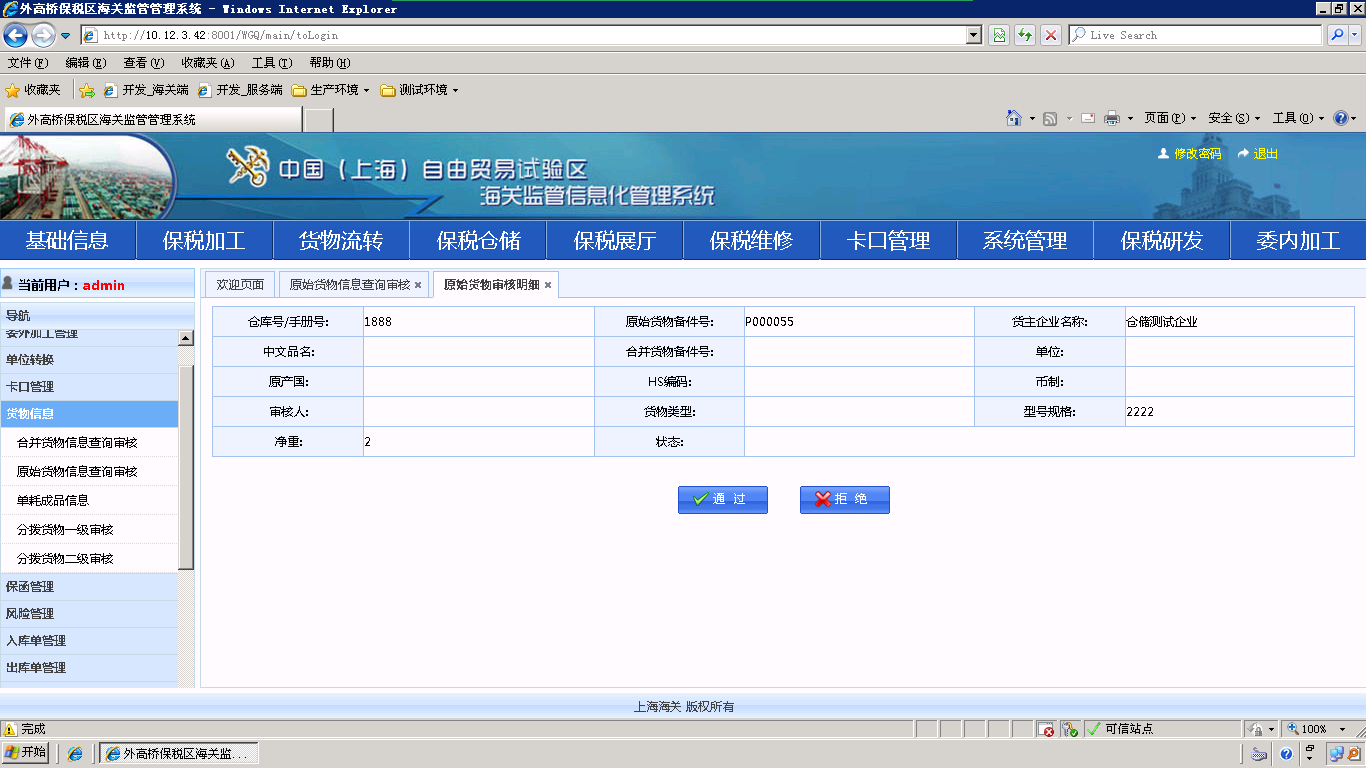Open the 生产环境 favorites folder dropdown

[331, 90]
